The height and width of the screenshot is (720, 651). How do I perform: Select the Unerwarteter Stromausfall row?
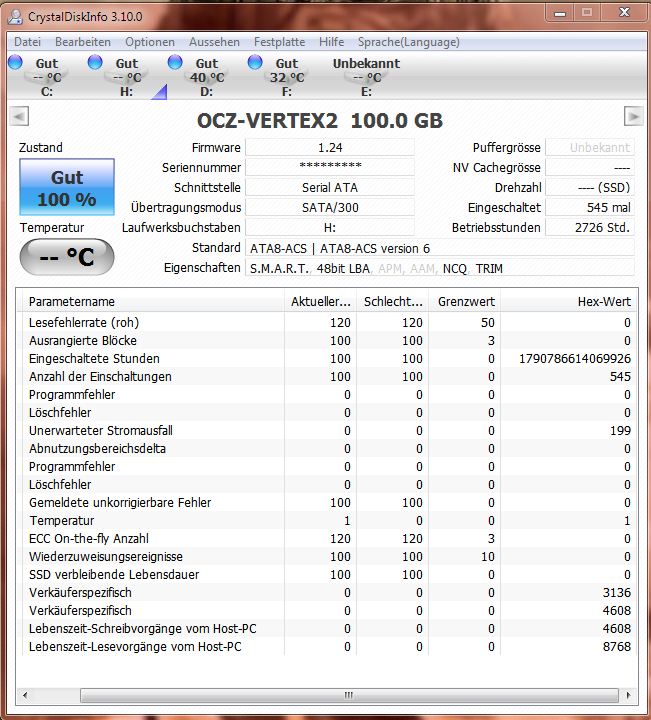pyautogui.click(x=327, y=431)
